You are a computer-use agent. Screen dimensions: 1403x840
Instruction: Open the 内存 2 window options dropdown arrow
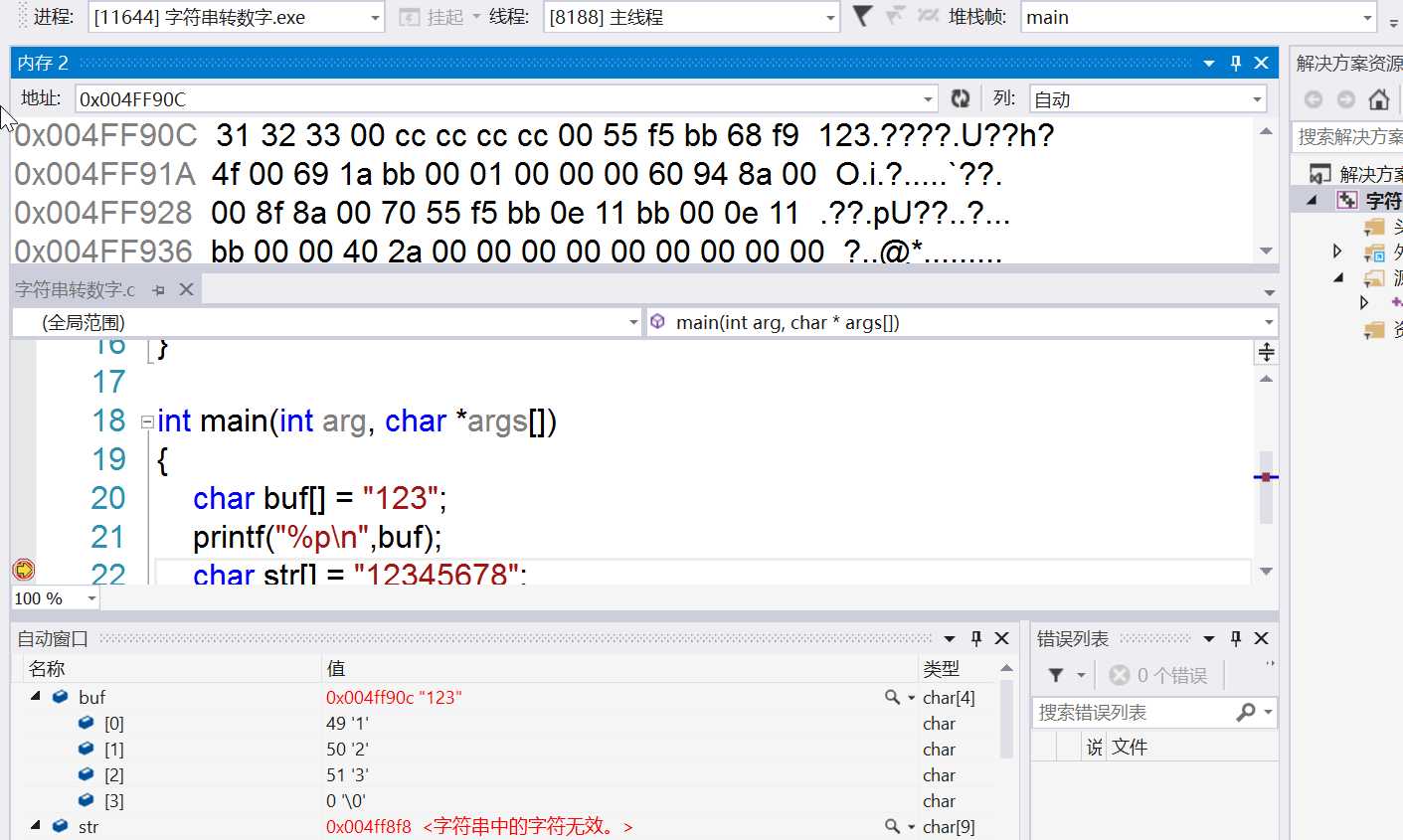1209,63
